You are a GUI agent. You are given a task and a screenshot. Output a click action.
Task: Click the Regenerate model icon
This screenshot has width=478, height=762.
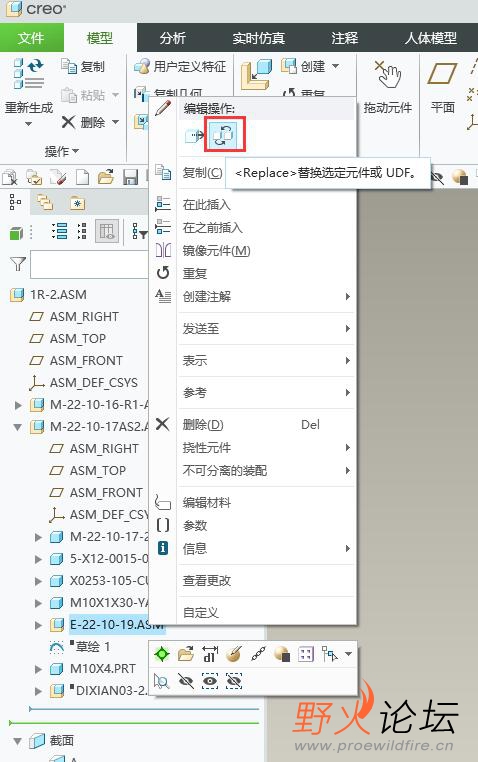(x=28, y=73)
